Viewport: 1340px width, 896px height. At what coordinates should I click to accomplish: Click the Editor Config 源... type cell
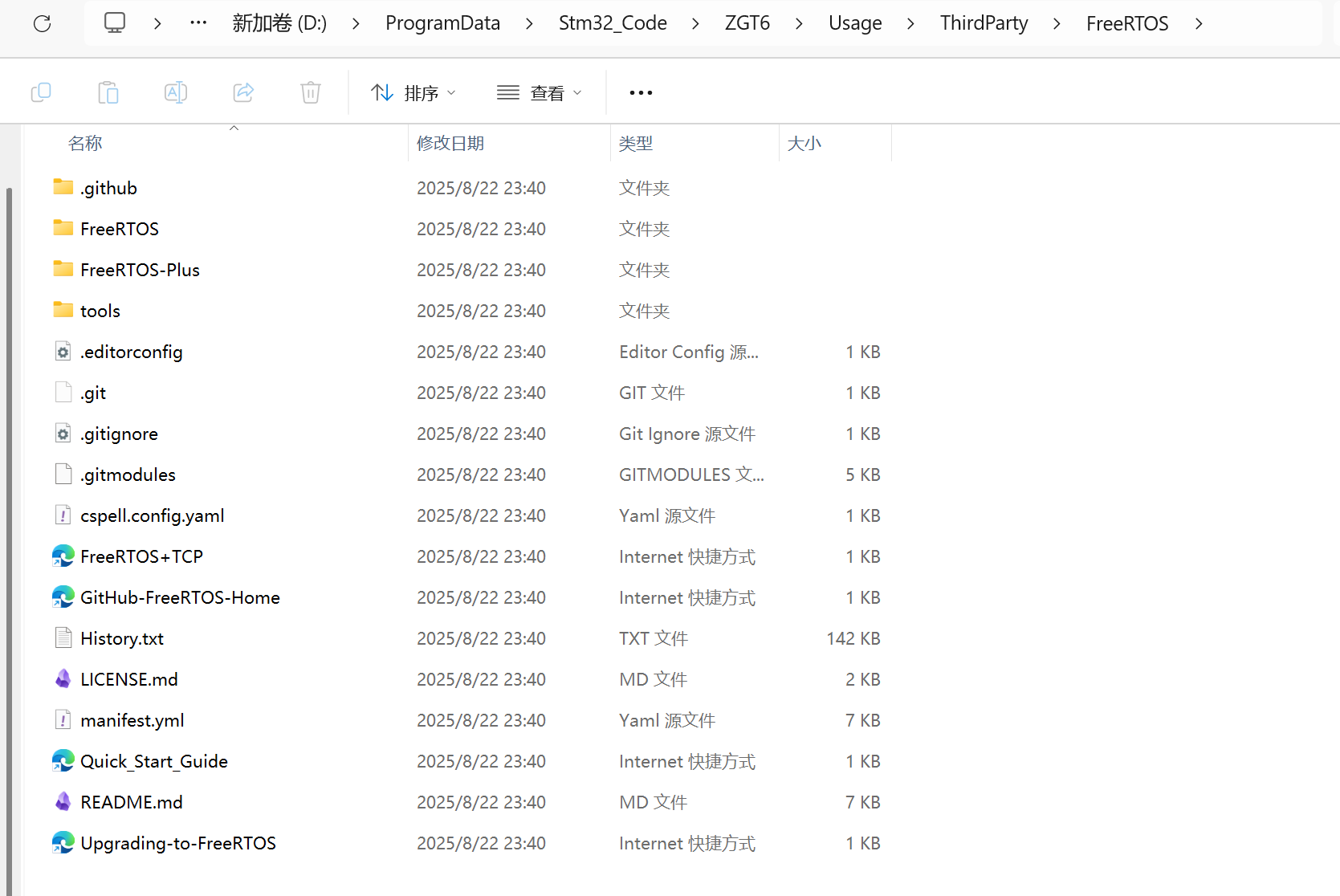pos(689,352)
